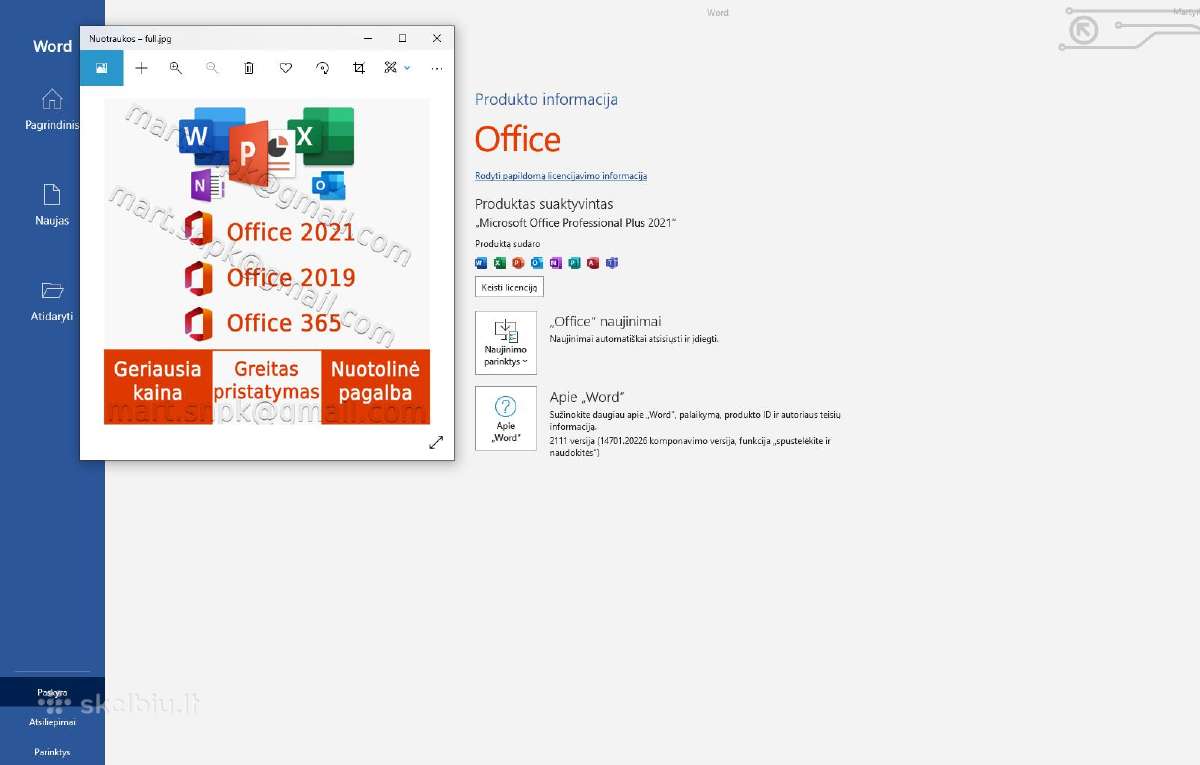Open the Naujinimo parinktys dropdown button

[506, 342]
